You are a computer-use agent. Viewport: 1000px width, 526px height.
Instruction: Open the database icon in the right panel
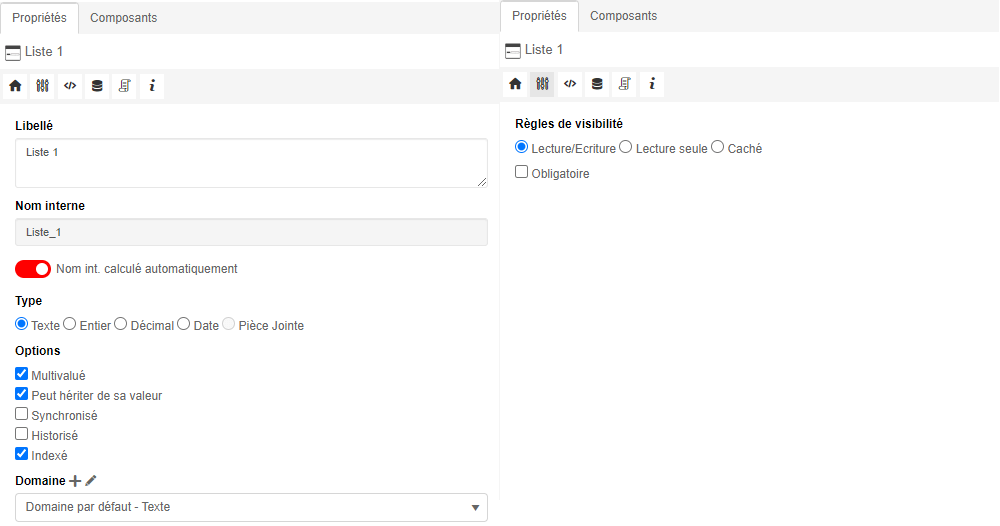pos(597,84)
